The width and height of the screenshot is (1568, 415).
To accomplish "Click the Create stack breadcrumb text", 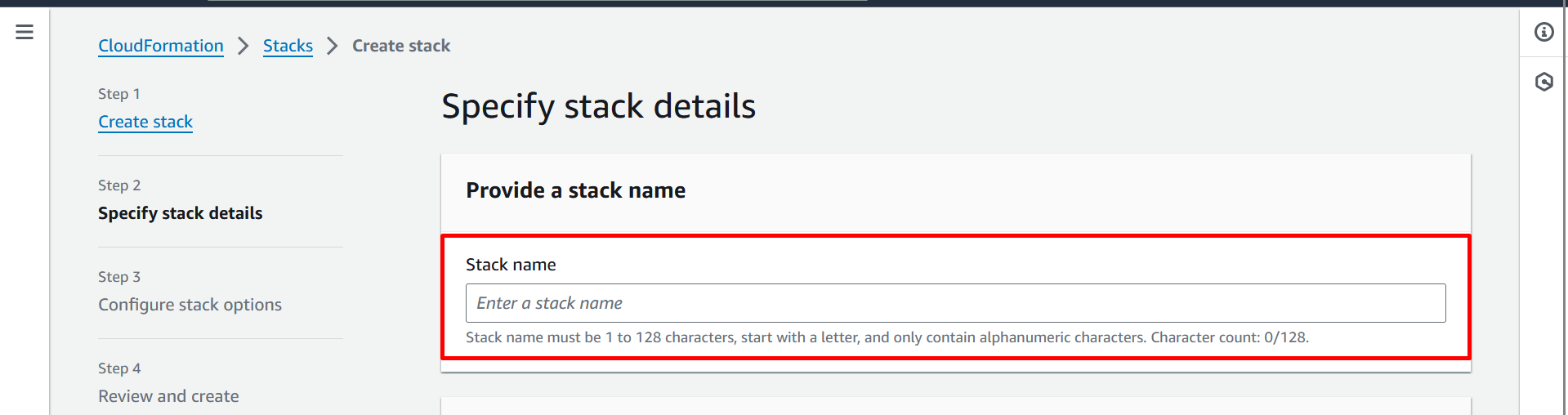I will (401, 46).
